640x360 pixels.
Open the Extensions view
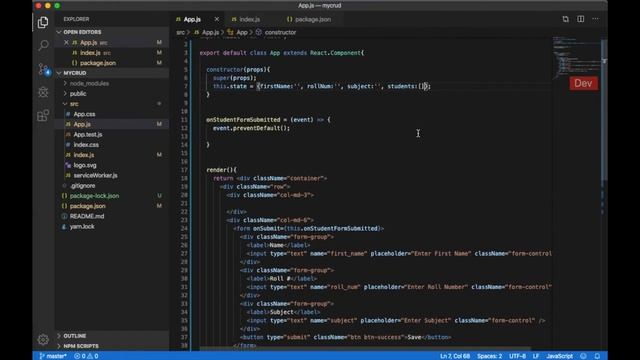click(43, 115)
